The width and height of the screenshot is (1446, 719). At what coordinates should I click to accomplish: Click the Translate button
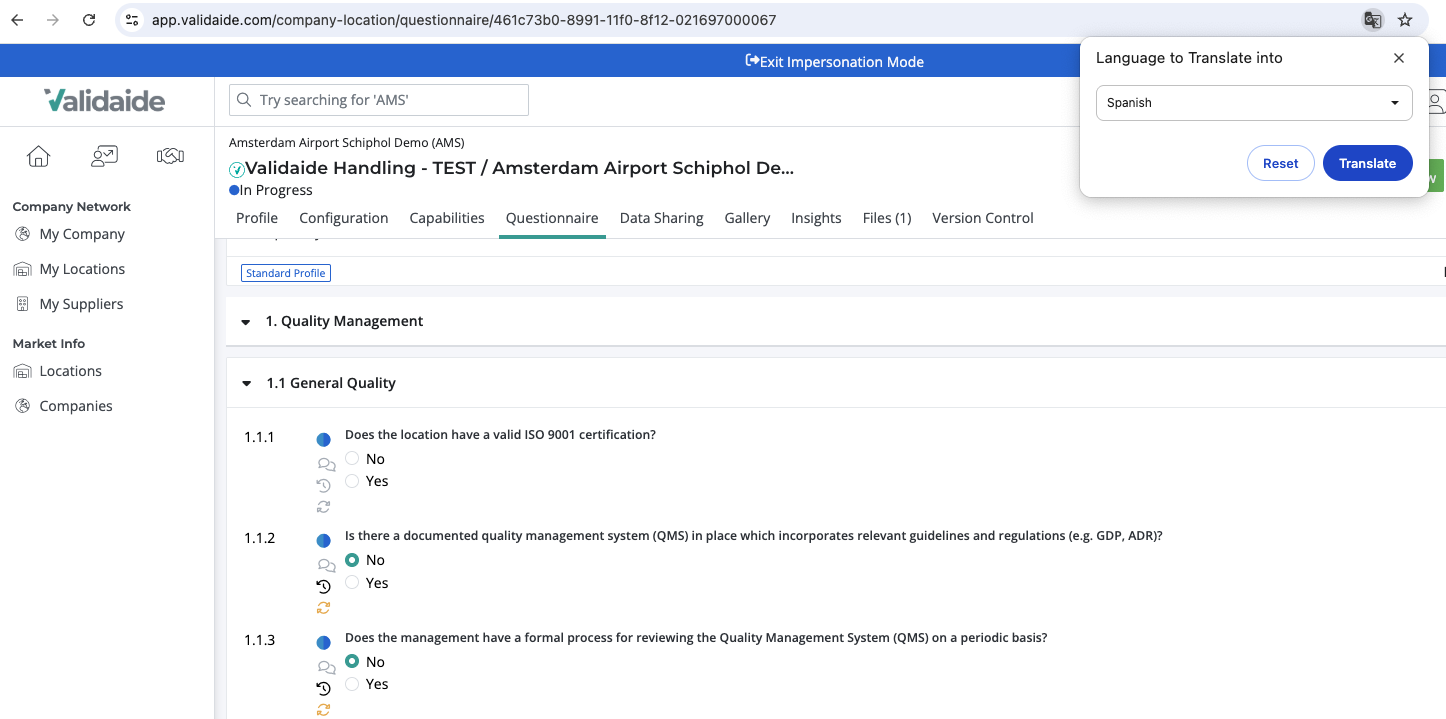1367,163
